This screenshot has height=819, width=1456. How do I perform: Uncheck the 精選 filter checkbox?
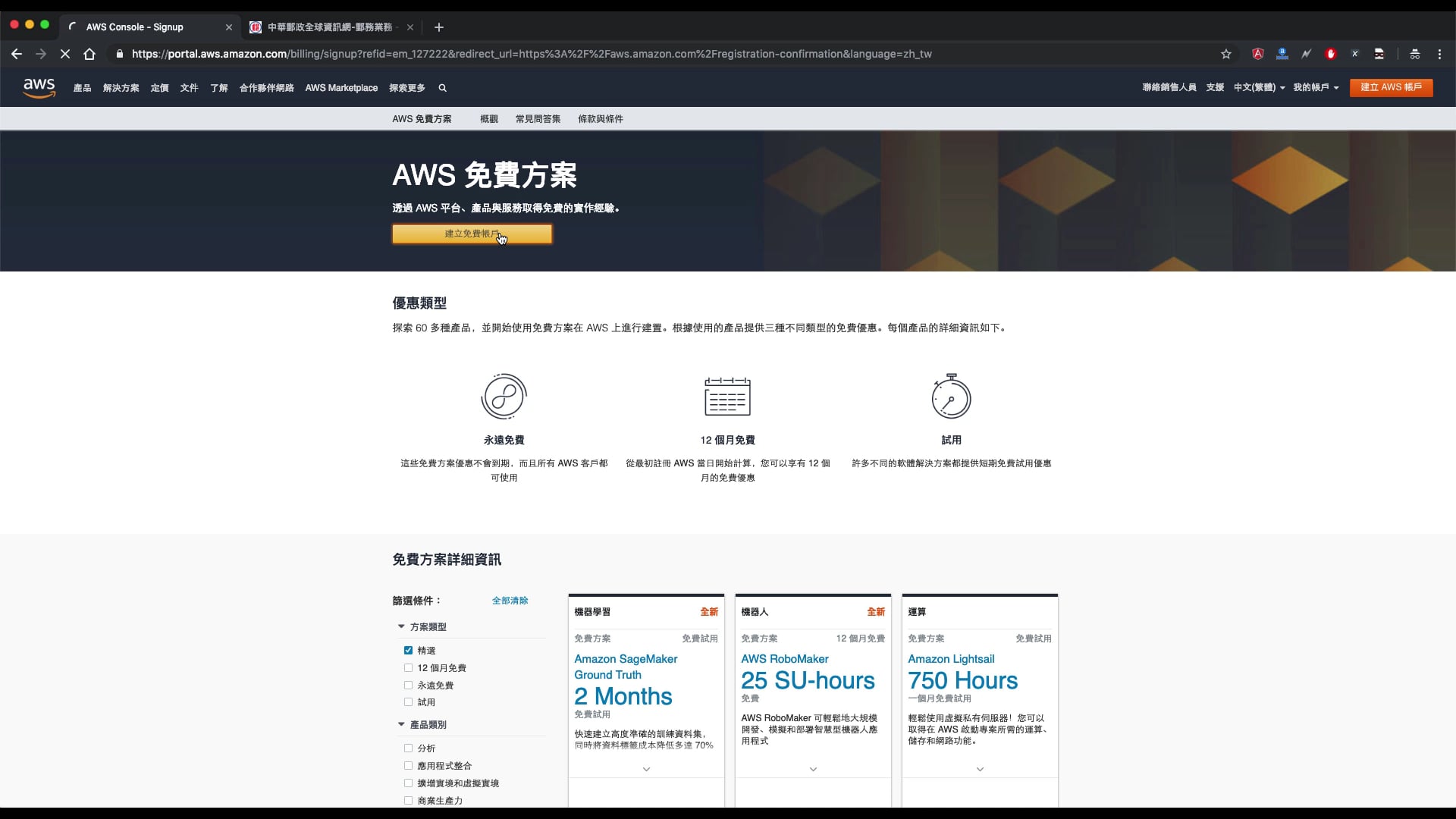(408, 651)
